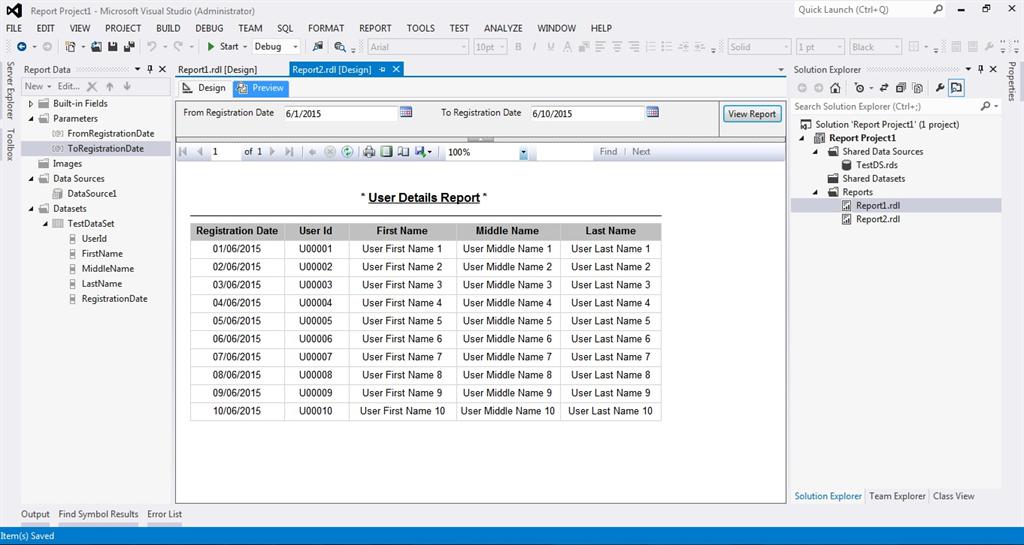Image resolution: width=1024 pixels, height=545 pixels.
Task: Click the Properties wrench icon in Solution Explorer
Action: 939,88
